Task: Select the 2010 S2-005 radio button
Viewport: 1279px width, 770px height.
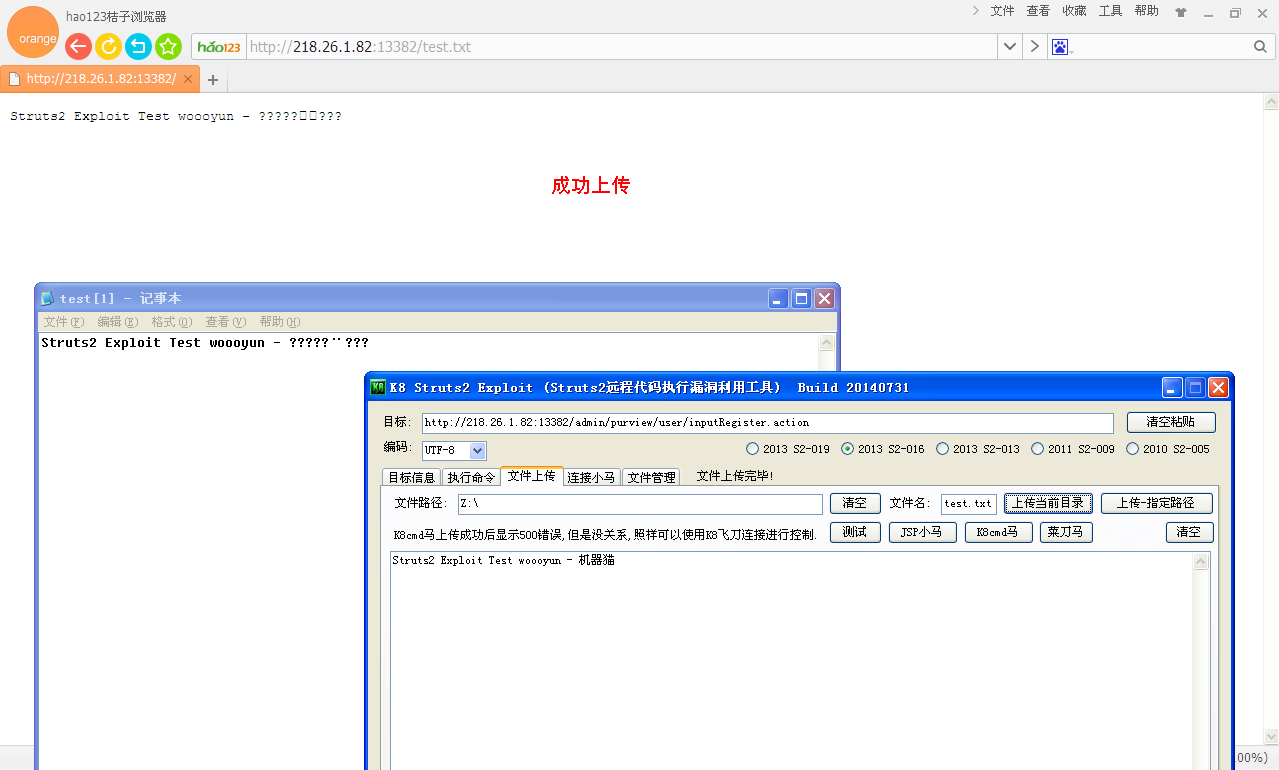Action: (x=1133, y=449)
